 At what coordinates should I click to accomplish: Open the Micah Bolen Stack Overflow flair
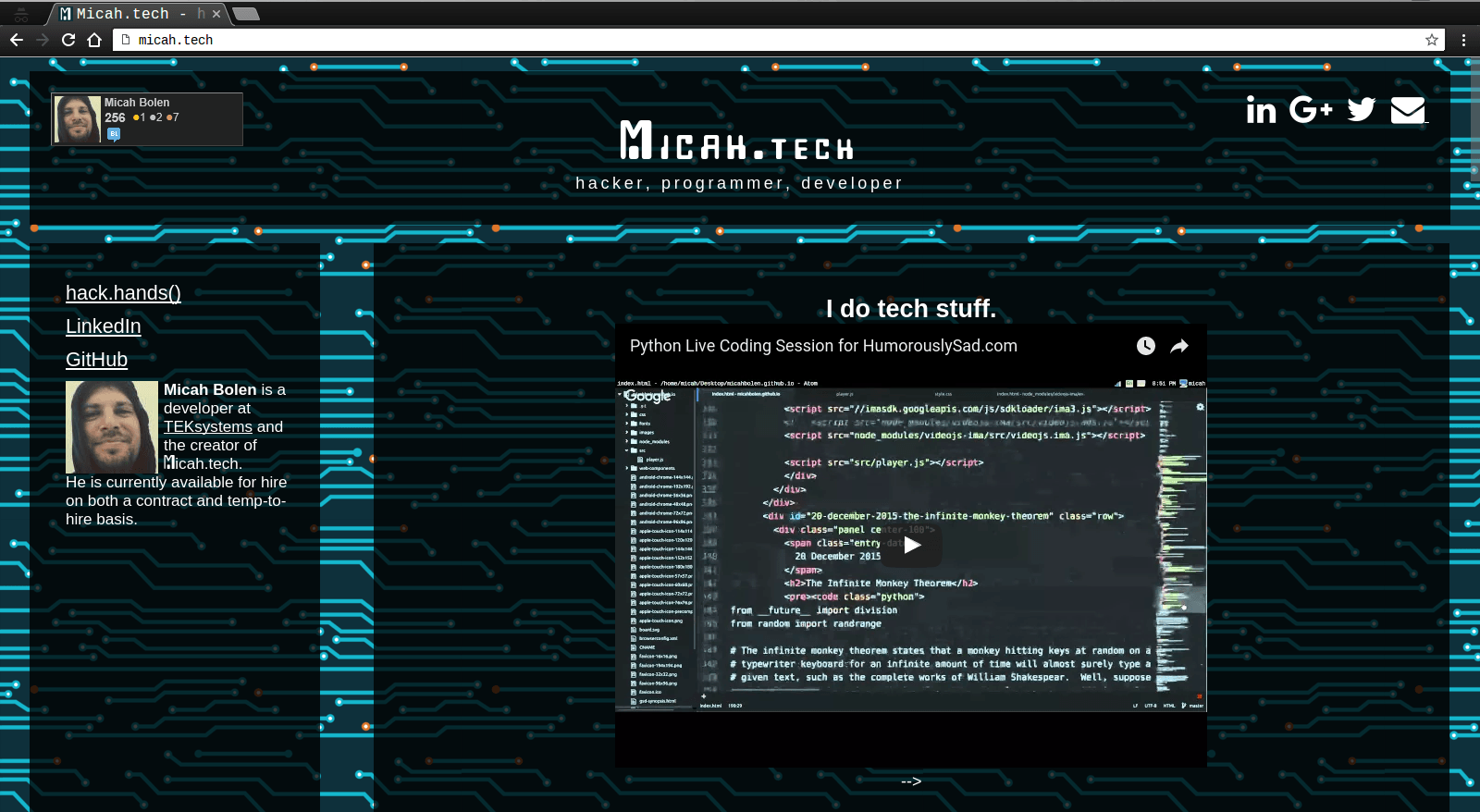147,118
